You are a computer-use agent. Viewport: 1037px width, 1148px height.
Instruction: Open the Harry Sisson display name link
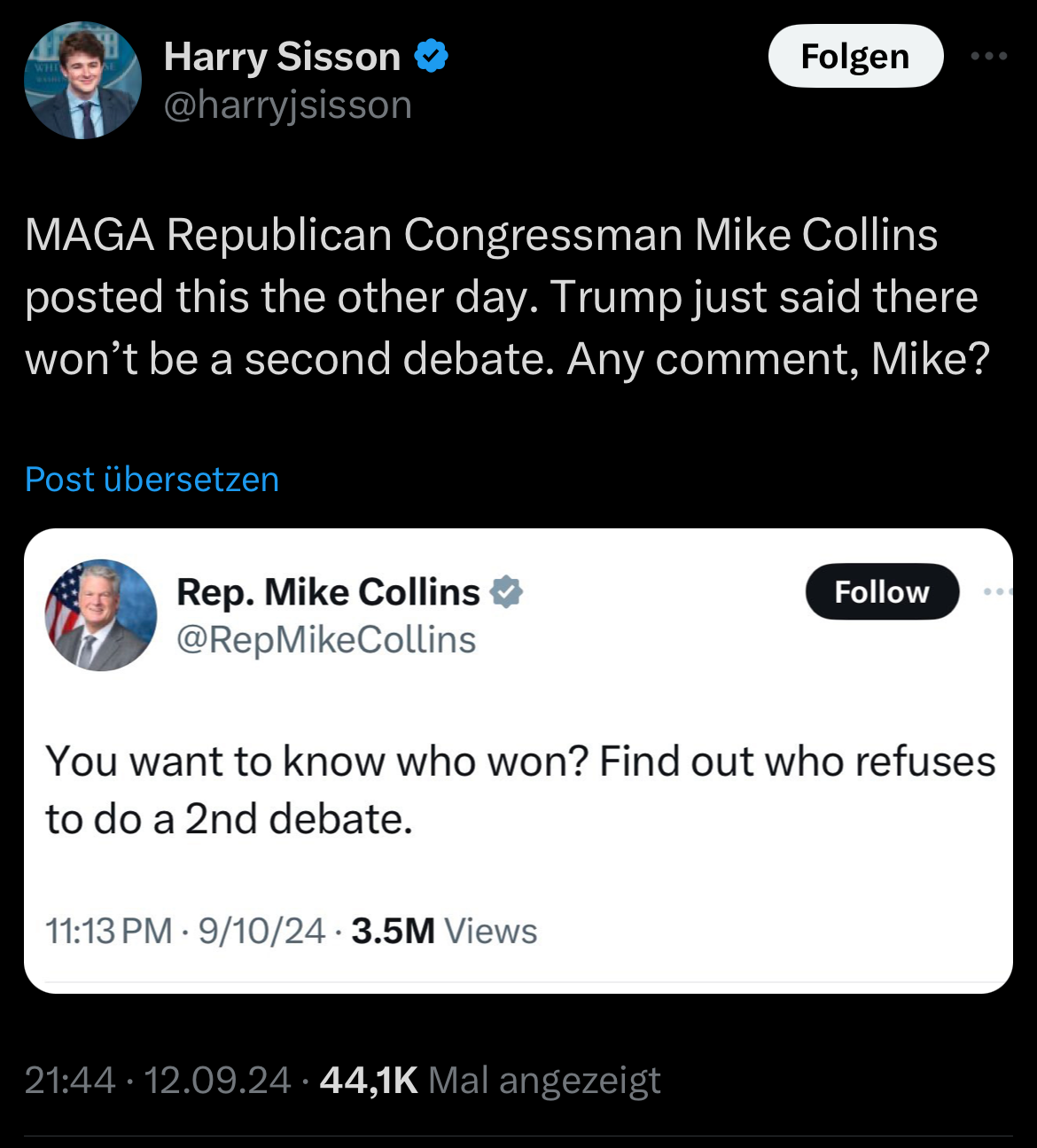coord(282,57)
